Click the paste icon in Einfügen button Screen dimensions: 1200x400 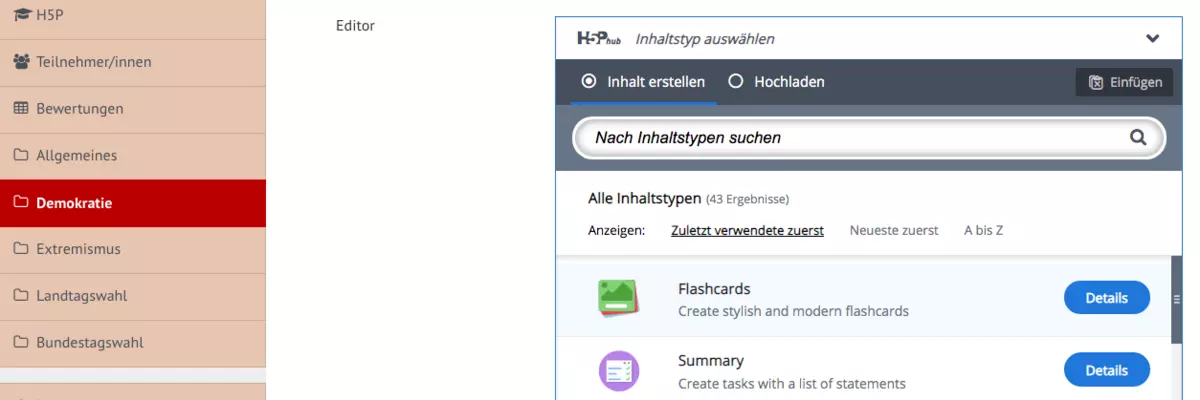coord(1096,83)
